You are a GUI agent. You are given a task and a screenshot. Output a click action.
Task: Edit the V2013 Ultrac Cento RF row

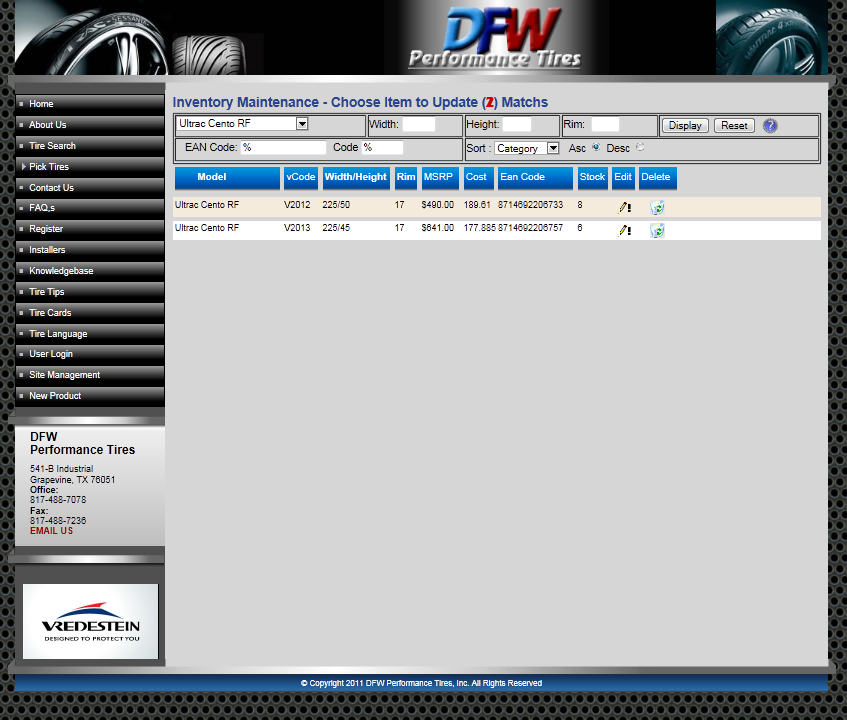pos(624,231)
